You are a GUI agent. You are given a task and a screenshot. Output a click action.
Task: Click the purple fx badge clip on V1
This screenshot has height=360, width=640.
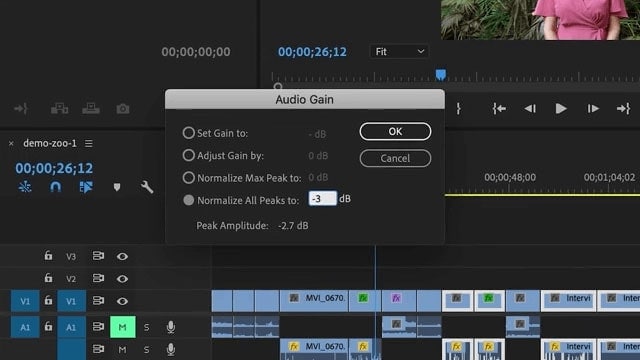pos(398,301)
